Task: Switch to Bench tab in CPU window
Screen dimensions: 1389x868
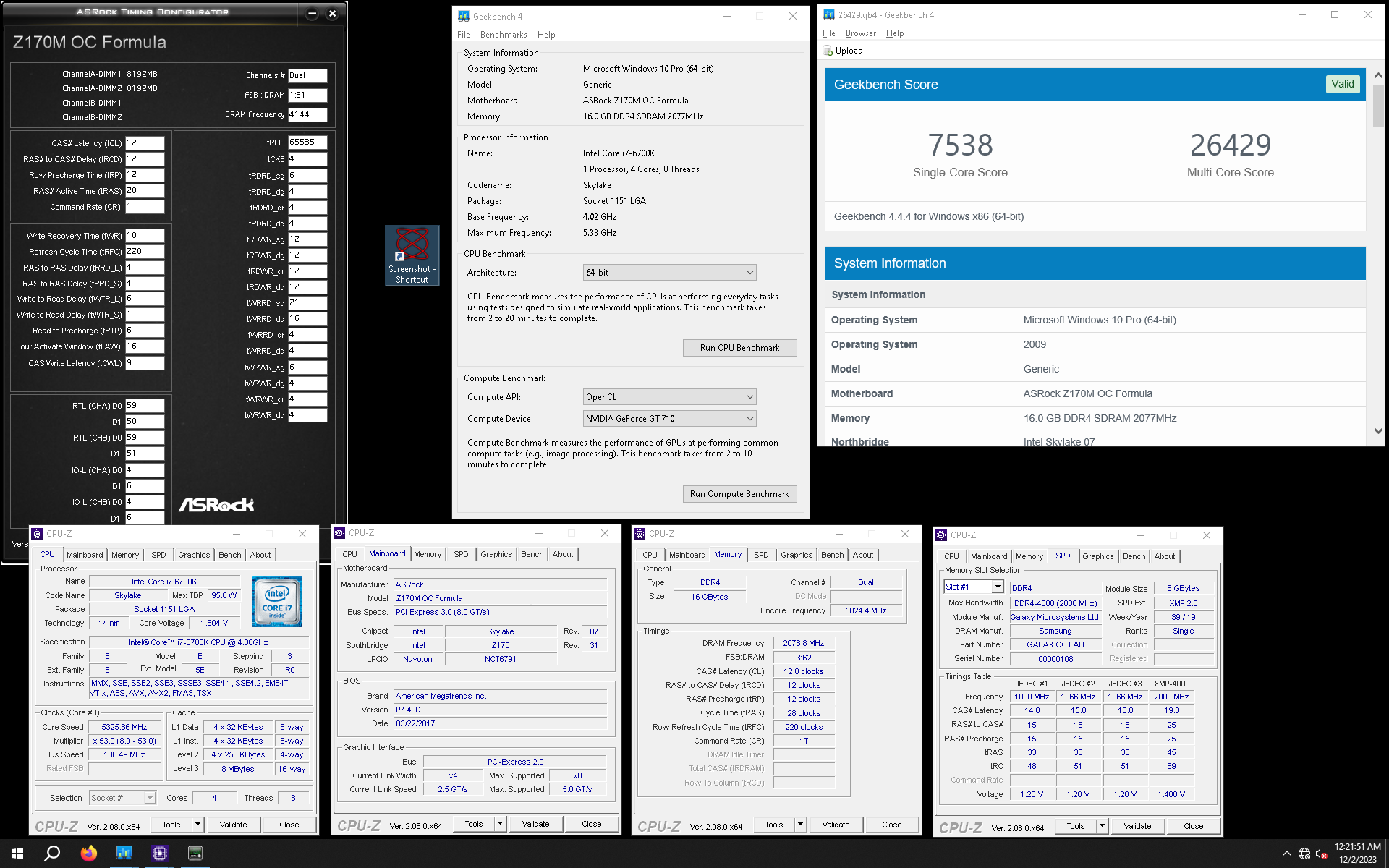Action: pos(230,555)
